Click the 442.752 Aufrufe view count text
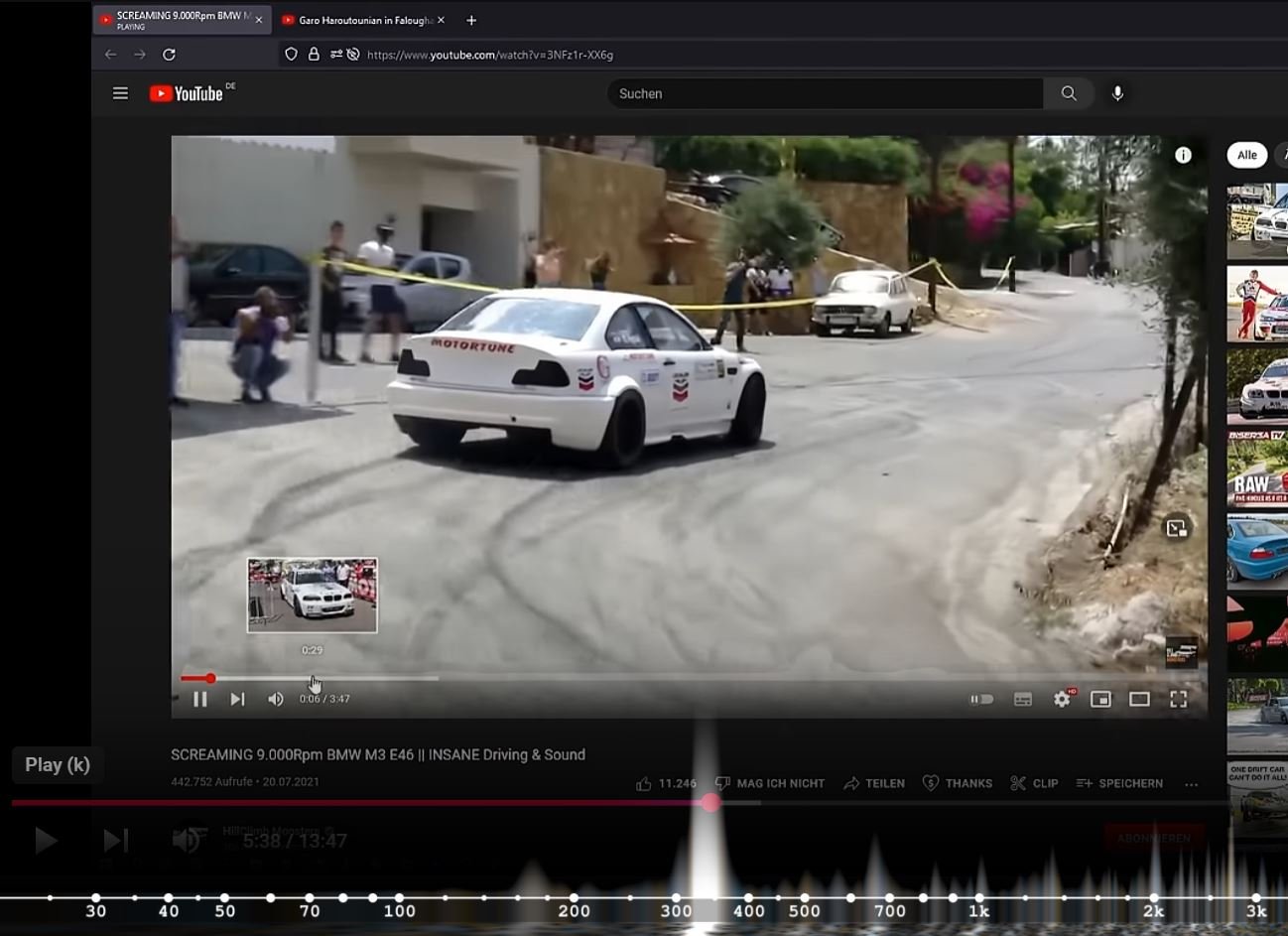The image size is (1288, 936). point(211,782)
